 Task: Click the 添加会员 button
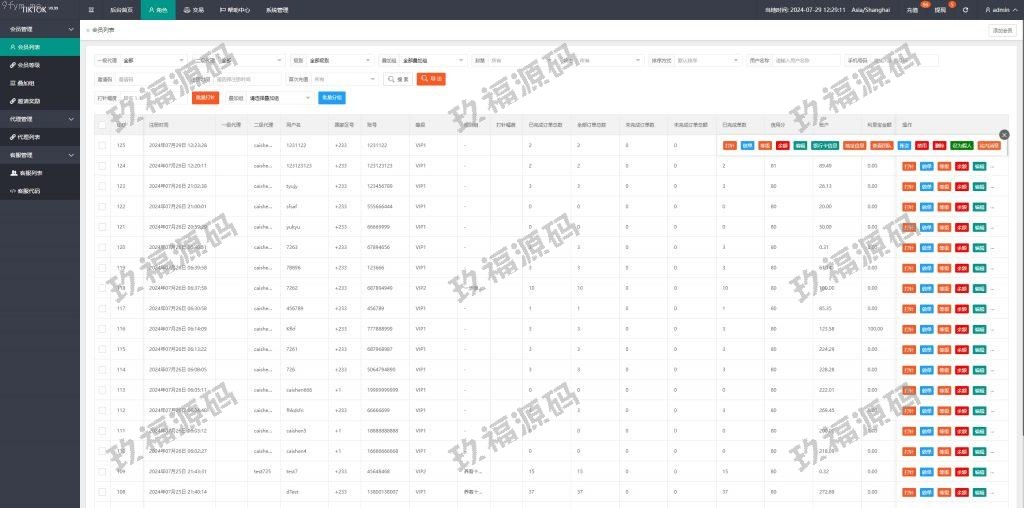(x=1001, y=31)
